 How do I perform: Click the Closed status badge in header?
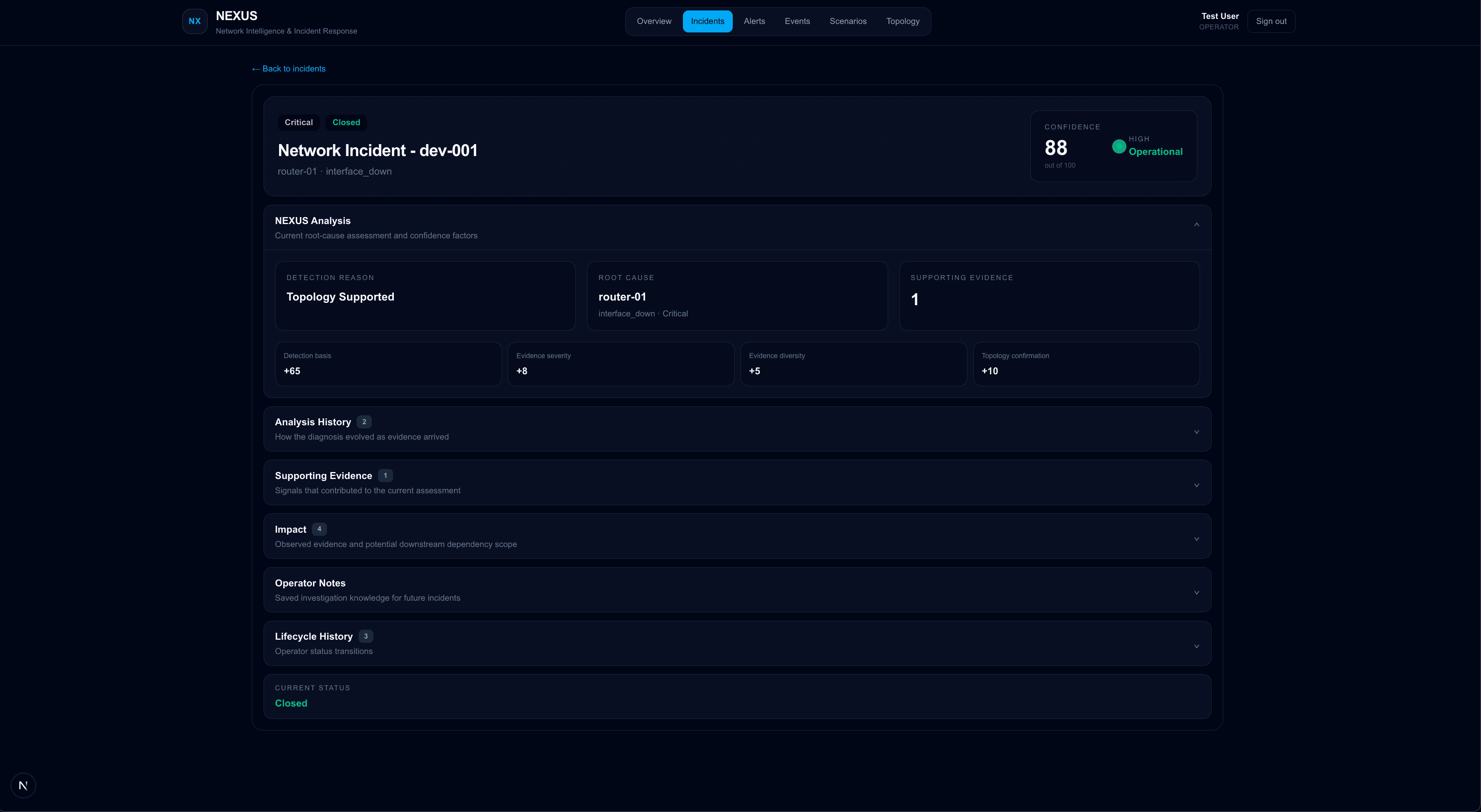(346, 122)
